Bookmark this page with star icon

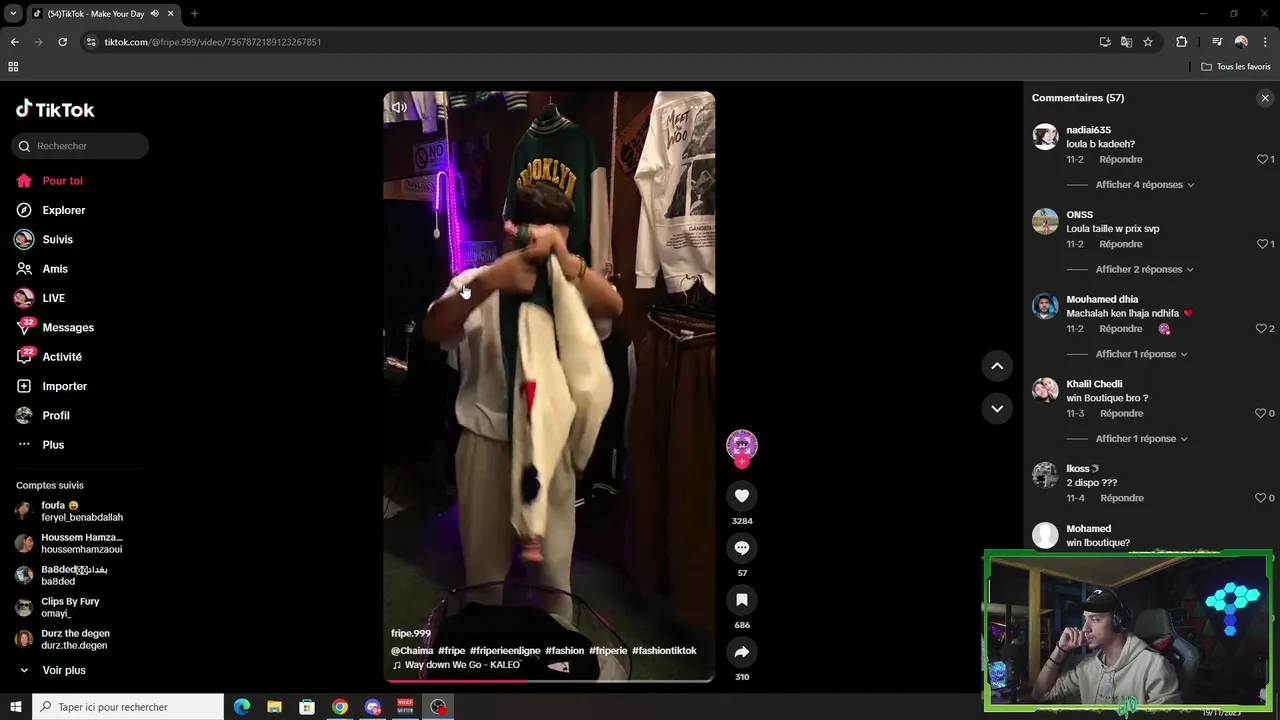(1148, 42)
